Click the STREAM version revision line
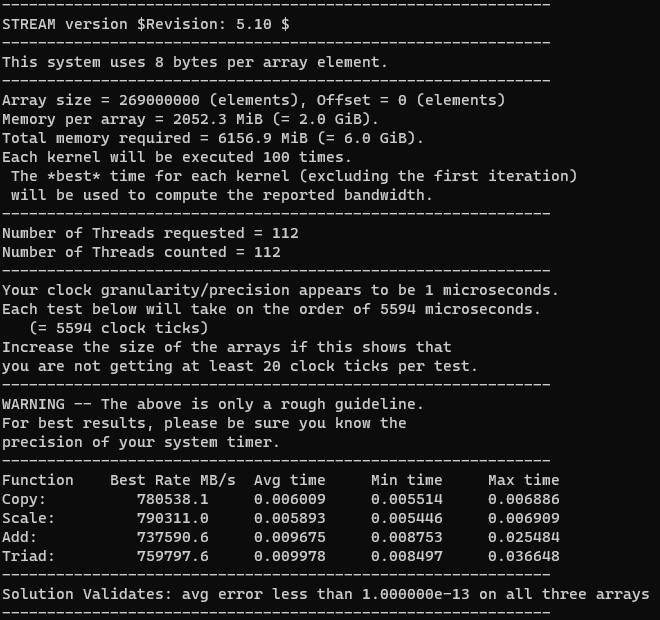This screenshot has height=620, width=660. (146, 24)
